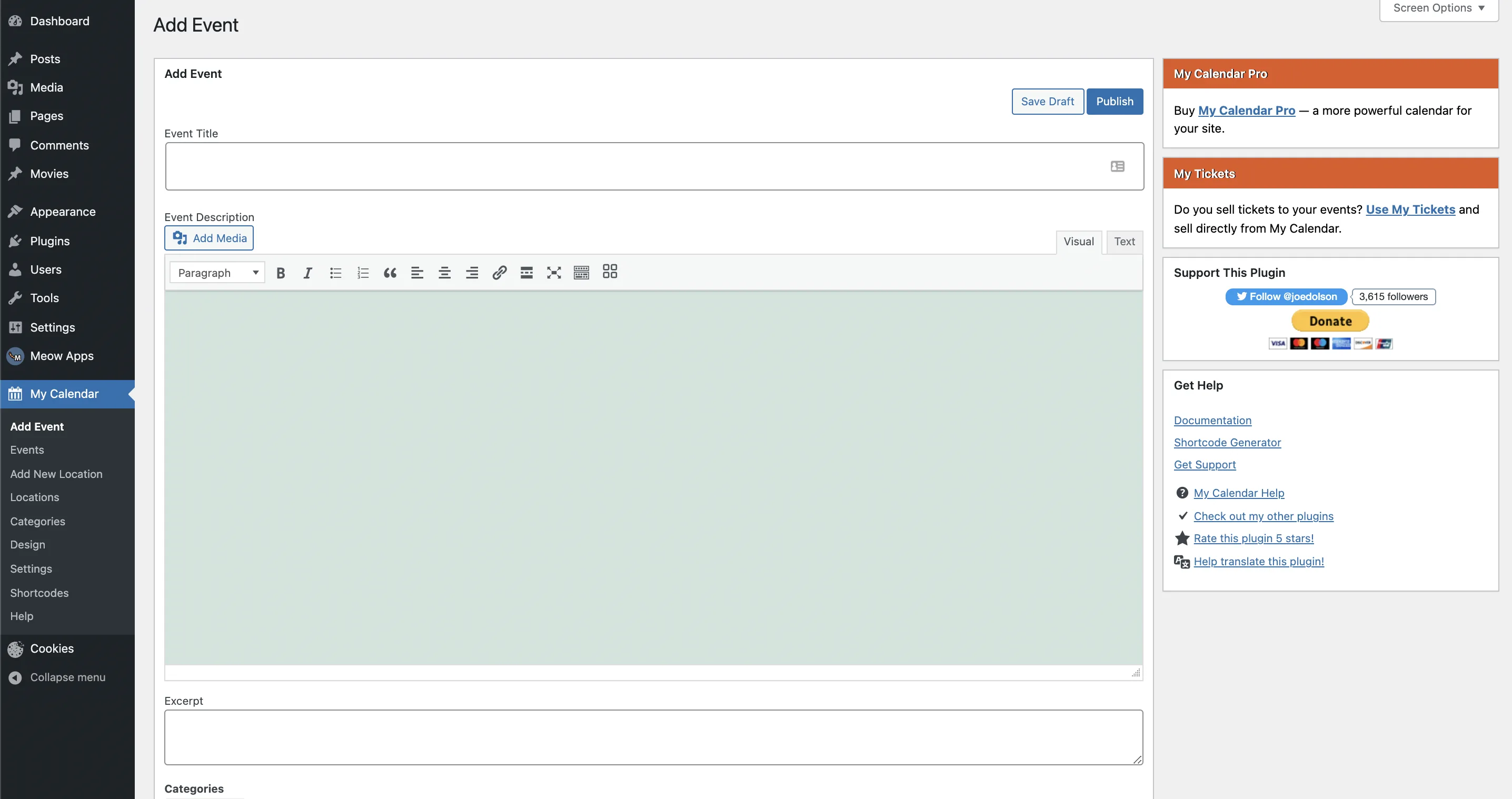Viewport: 1512px width, 799px height.
Task: Toggle italic text formatting
Action: click(x=307, y=273)
